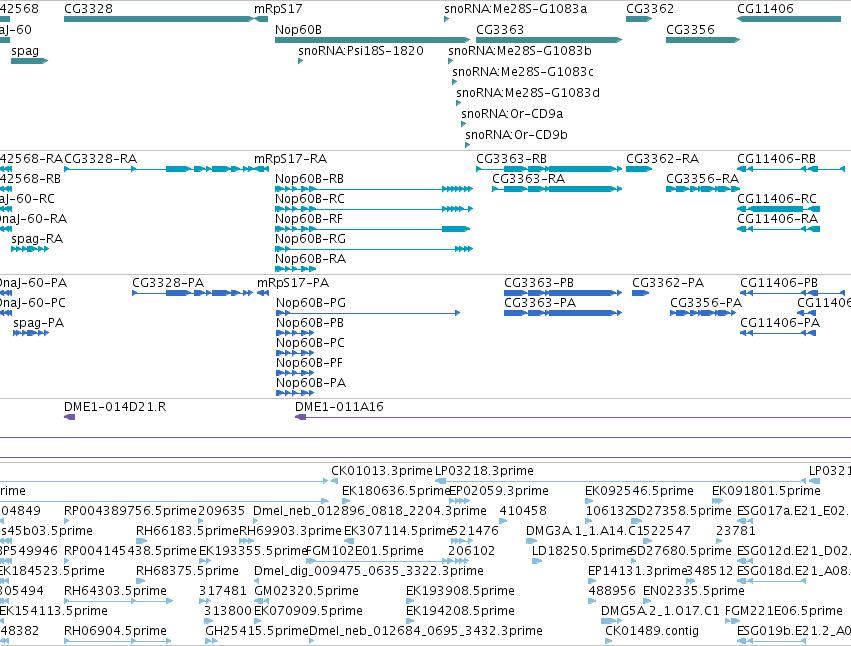Select the Nop60B-RB transcript label
Image resolution: width=851 pixels, height=646 pixels.
(309, 179)
